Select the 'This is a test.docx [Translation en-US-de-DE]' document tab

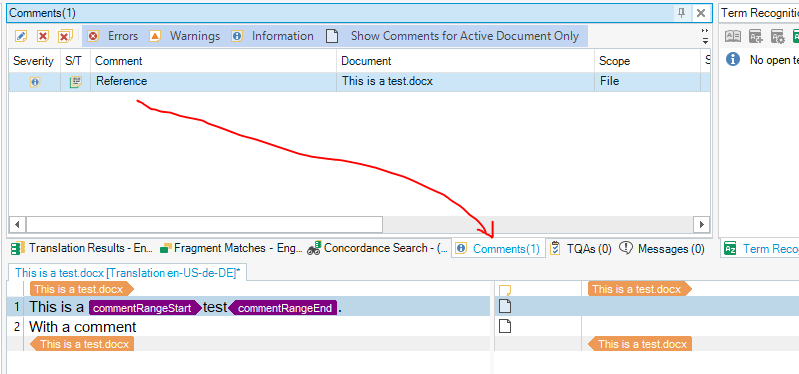(x=128, y=273)
